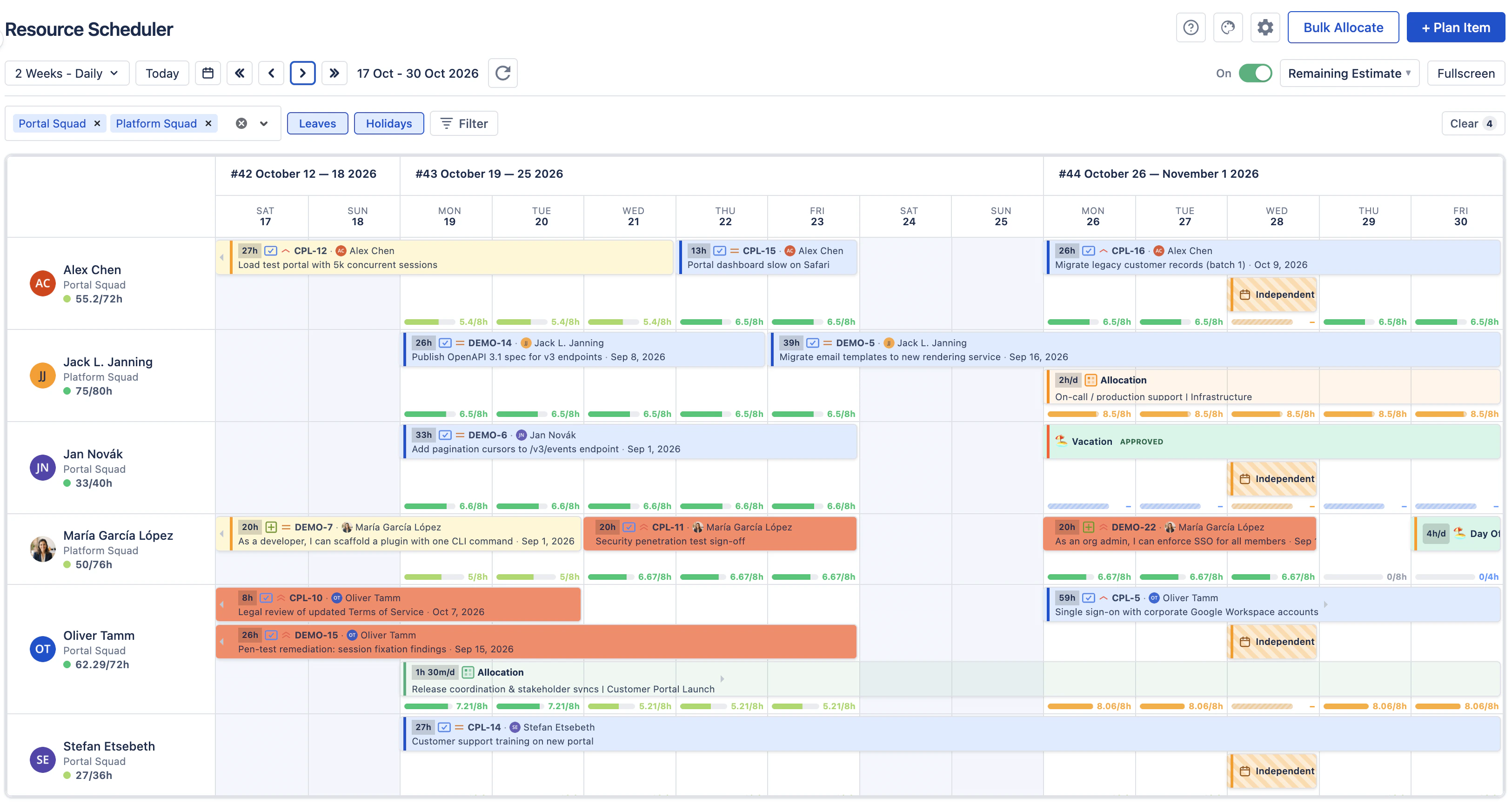Click the Bulk Allocate button
This screenshot has height=805, width=1512.
[1343, 27]
